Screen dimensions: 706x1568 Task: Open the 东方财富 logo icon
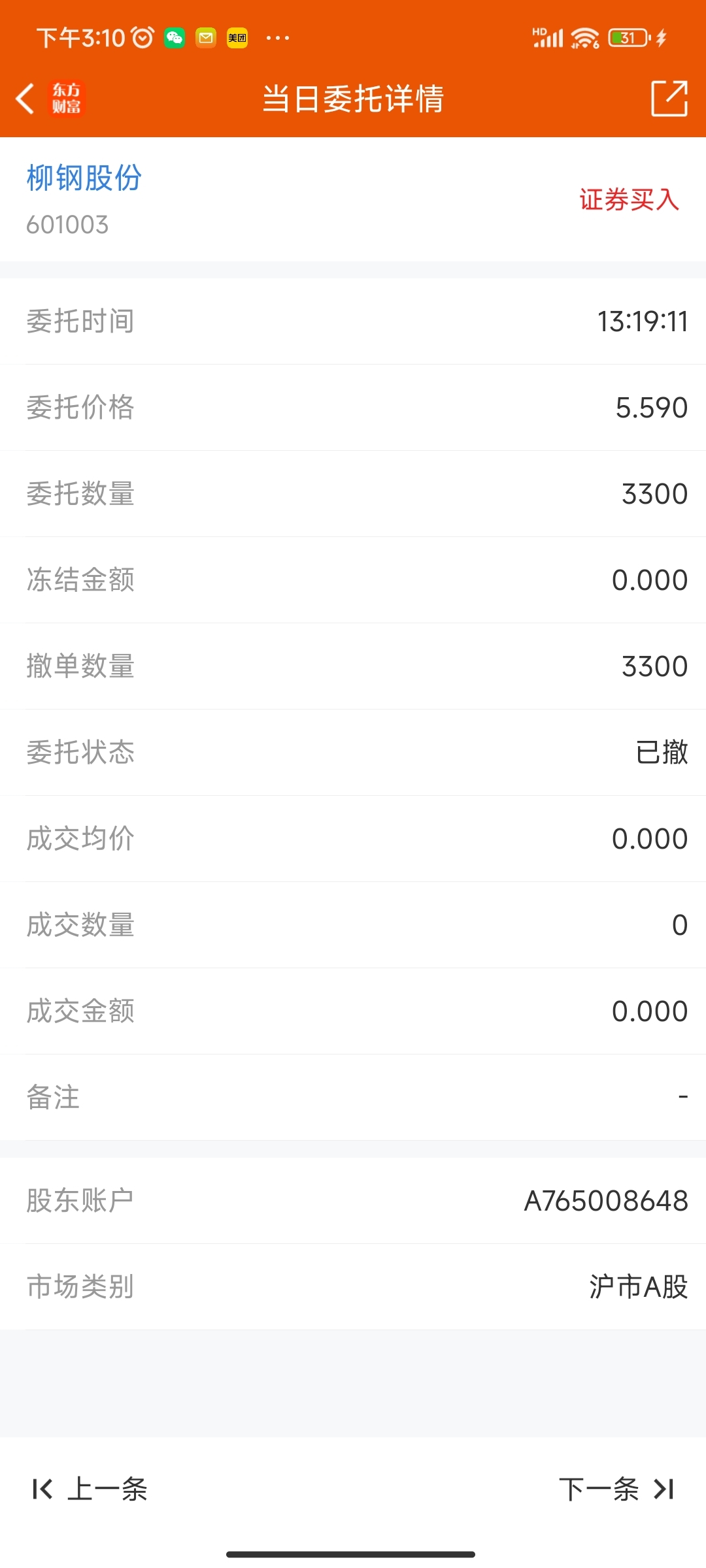(67, 99)
